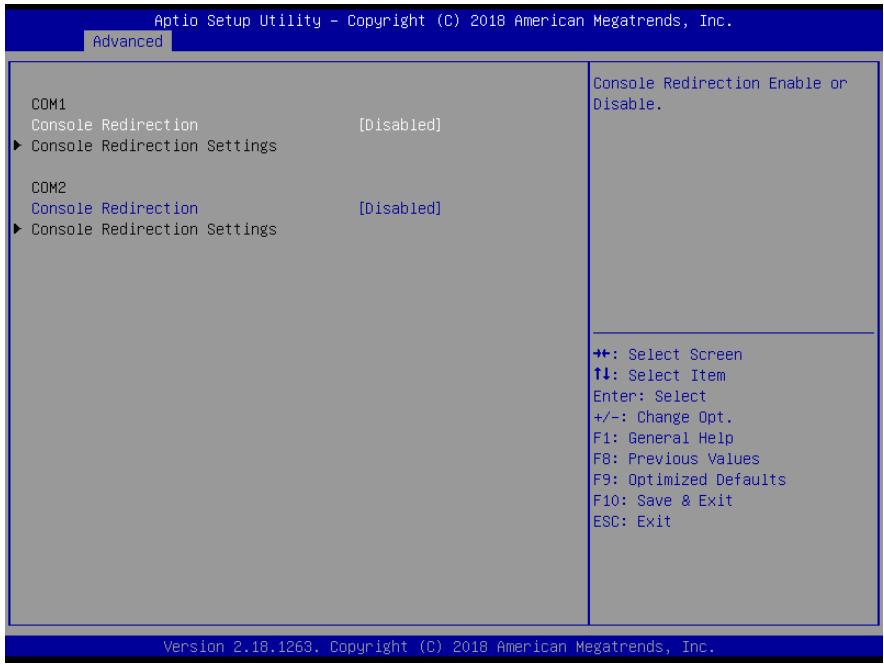
Task: Open COM1 Console Redirection Settings submenu
Action: point(154,145)
